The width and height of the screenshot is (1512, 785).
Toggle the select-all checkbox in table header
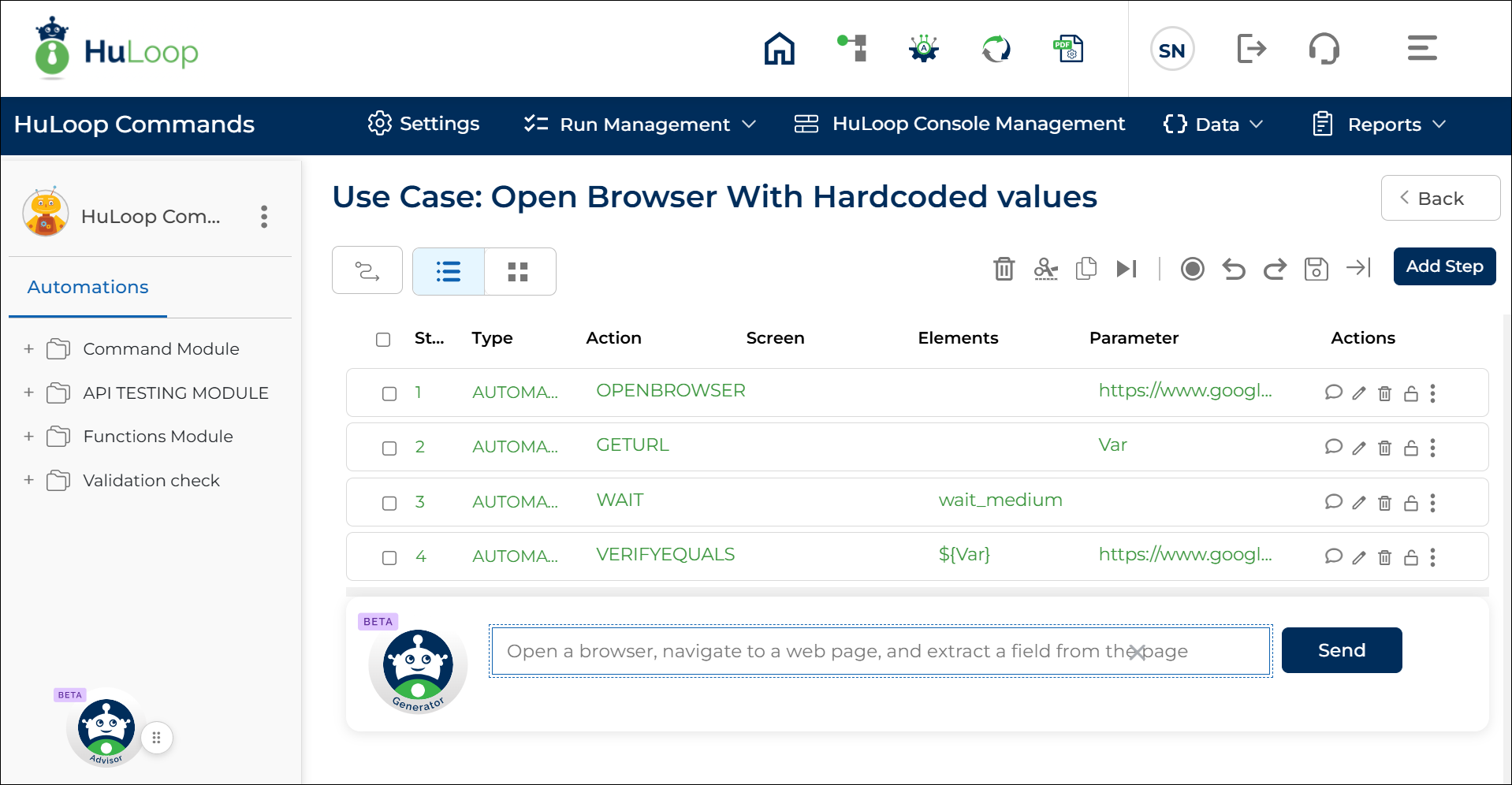click(x=383, y=340)
